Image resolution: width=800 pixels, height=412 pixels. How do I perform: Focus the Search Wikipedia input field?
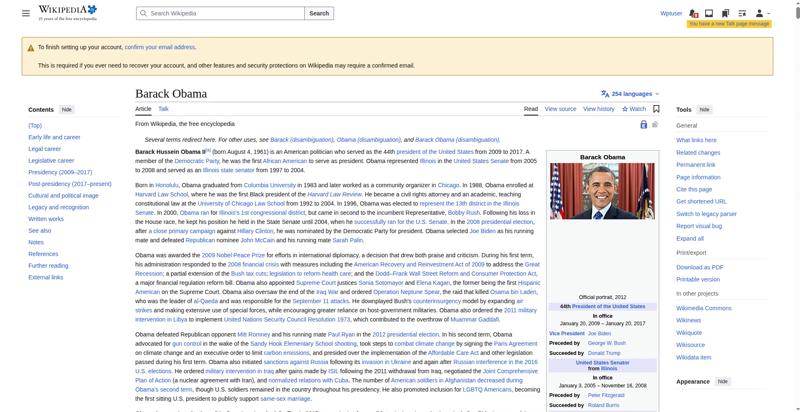click(x=220, y=13)
